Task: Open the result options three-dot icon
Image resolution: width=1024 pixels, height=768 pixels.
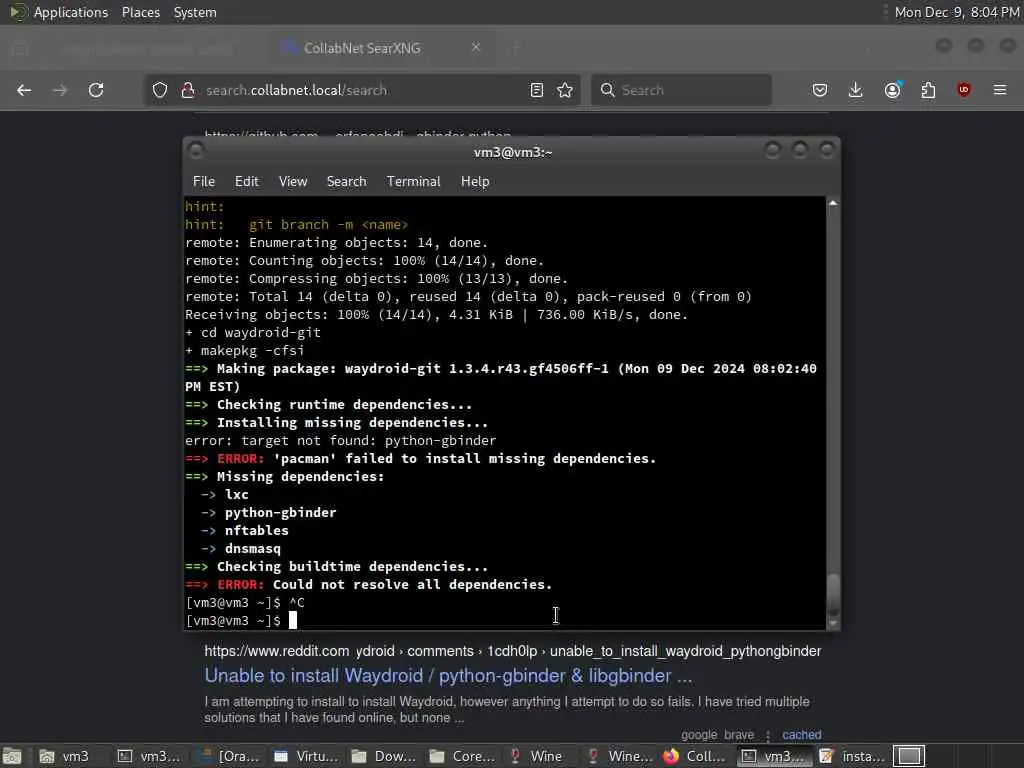Action: pos(768,736)
